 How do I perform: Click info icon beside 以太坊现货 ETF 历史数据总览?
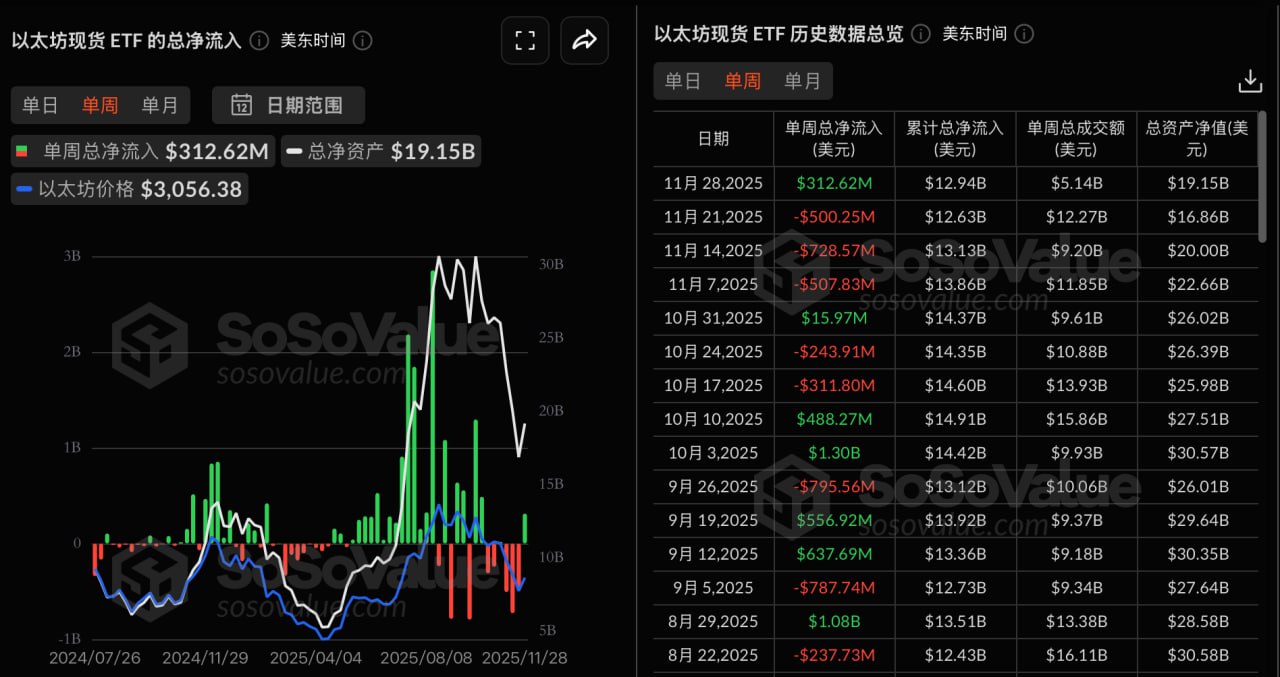tap(921, 34)
